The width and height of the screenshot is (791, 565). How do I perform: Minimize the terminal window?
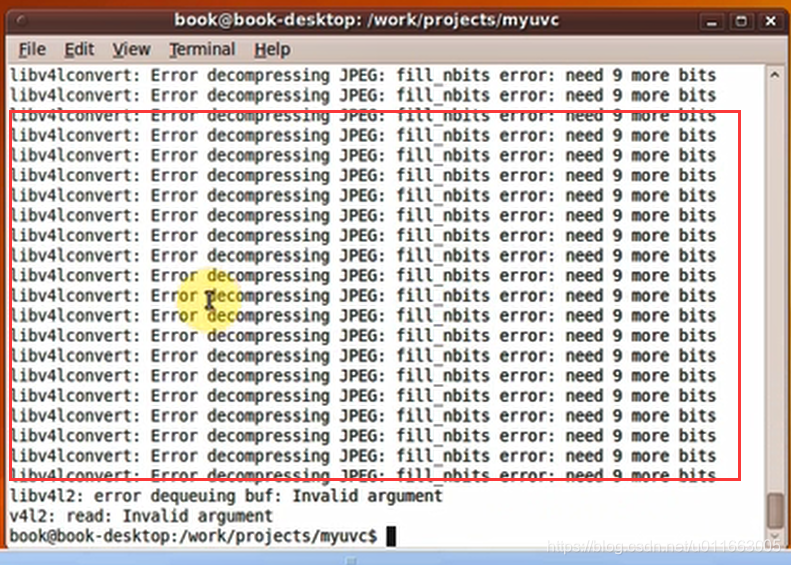coord(712,22)
